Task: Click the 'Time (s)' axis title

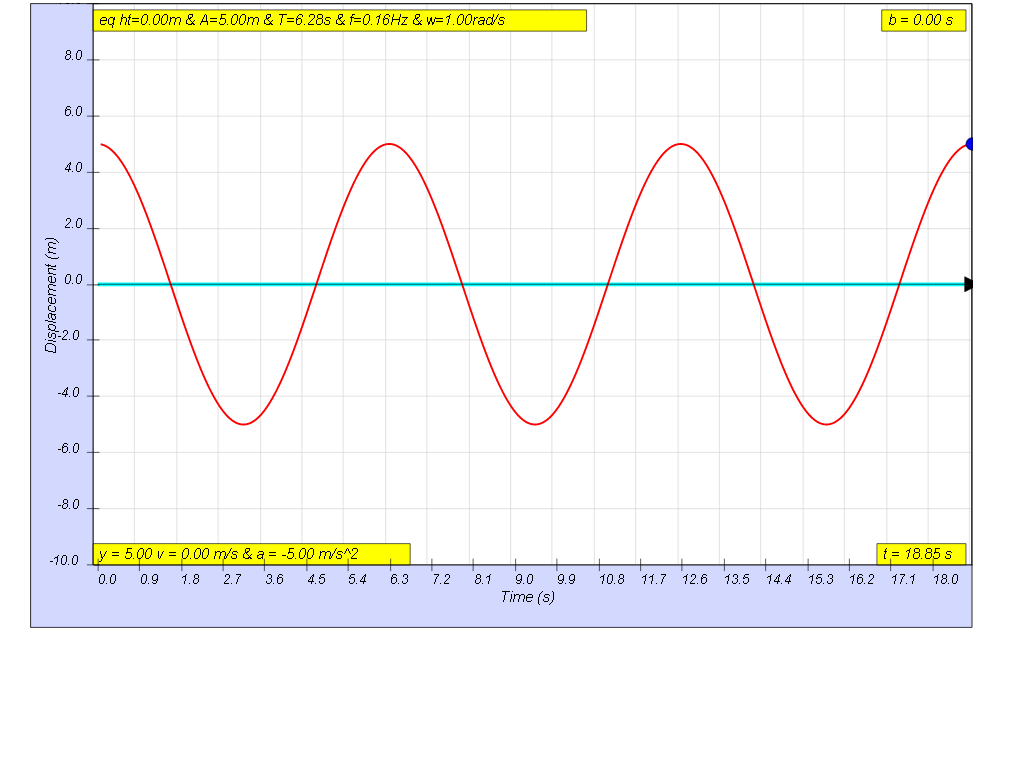Action: [x=528, y=597]
